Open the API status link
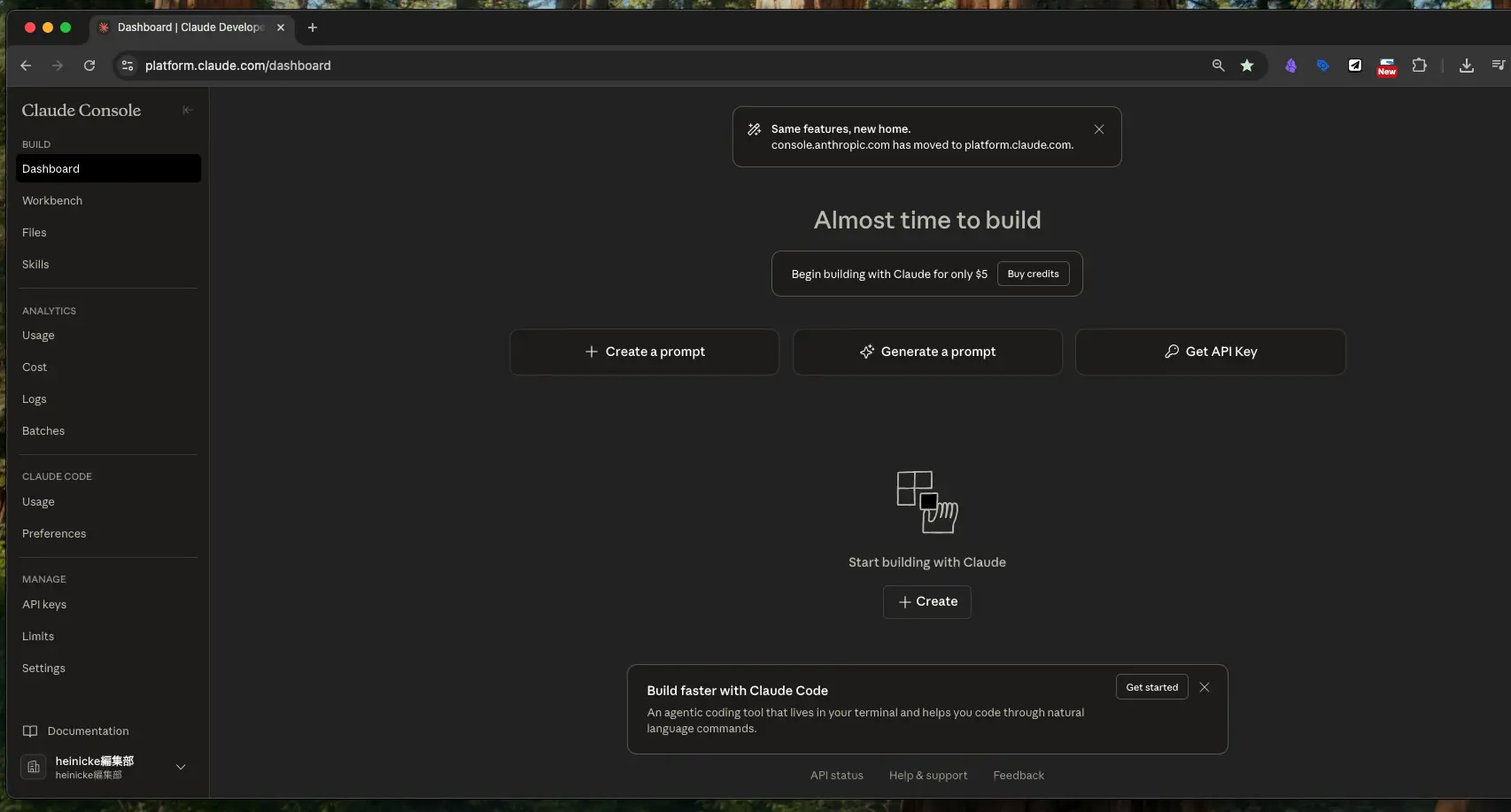Viewport: 1511px width, 812px height. pyautogui.click(x=836, y=776)
